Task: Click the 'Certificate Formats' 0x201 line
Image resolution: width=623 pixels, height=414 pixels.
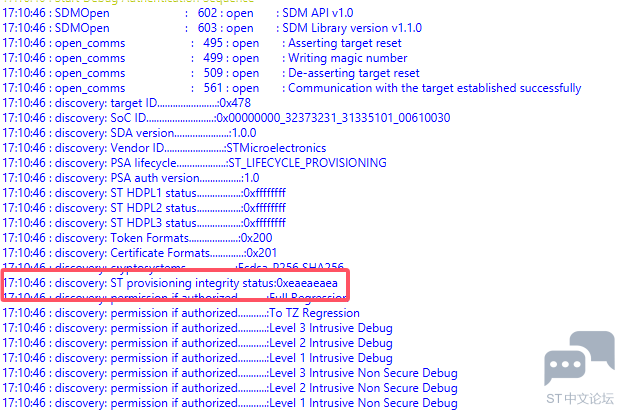Action: click(139, 253)
